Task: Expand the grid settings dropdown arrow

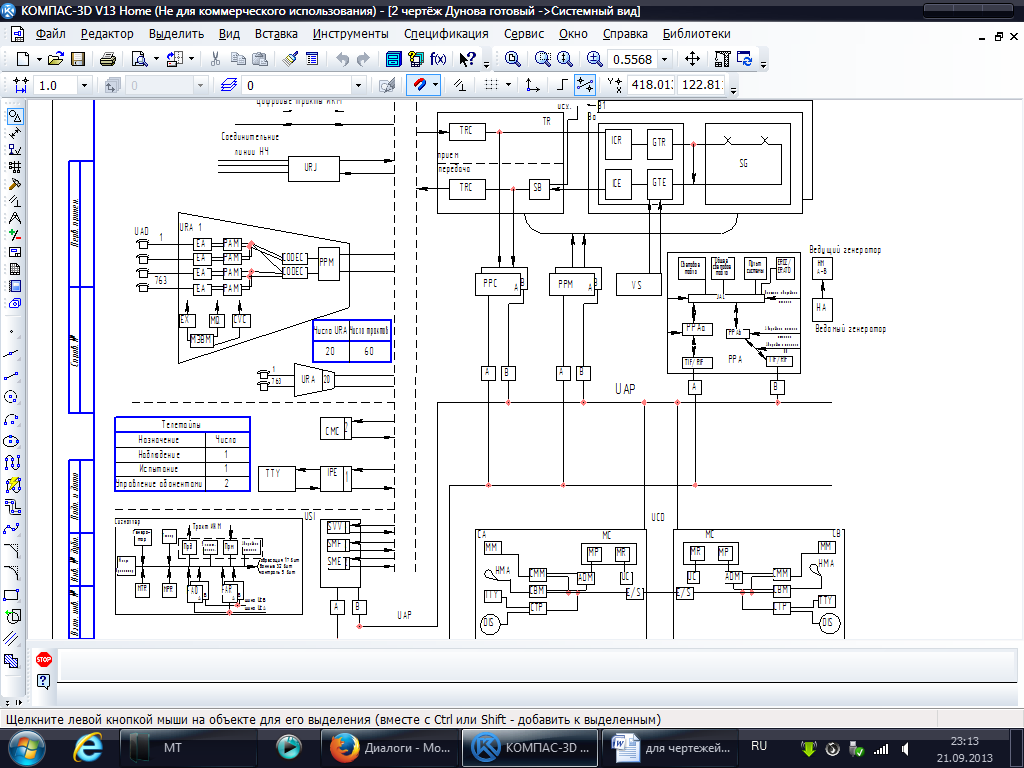Action: 509,85
